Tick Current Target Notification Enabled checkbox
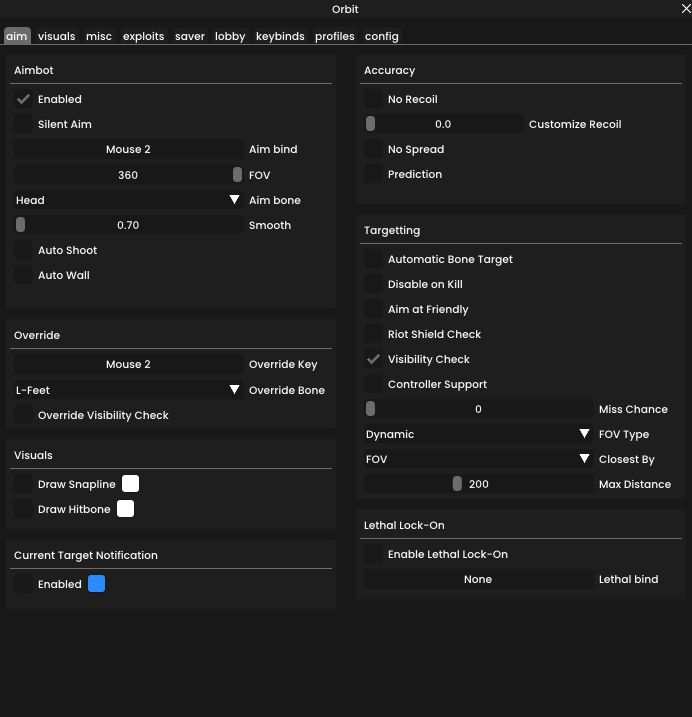 23,584
